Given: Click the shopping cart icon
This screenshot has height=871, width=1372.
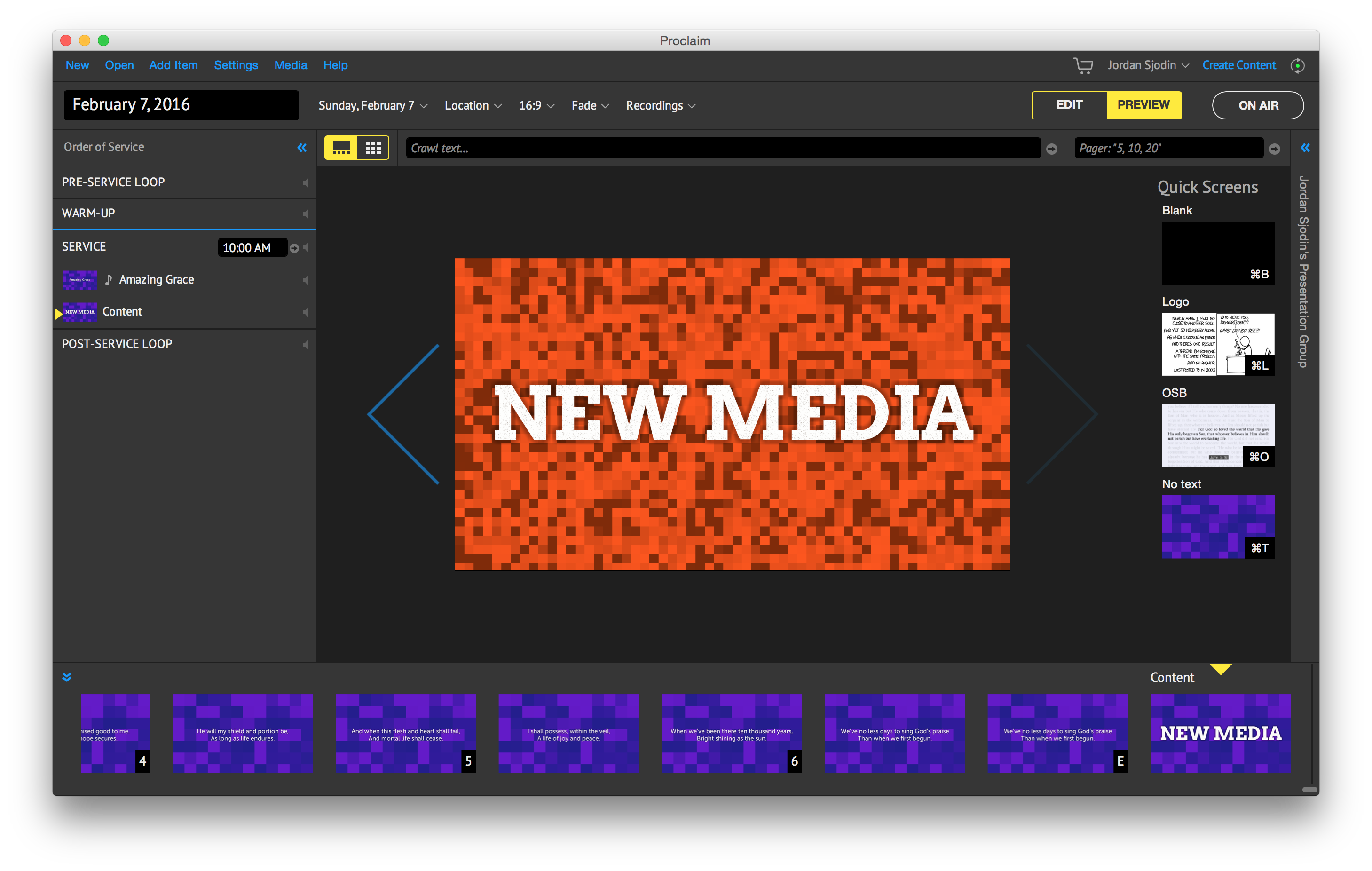Looking at the screenshot, I should 1082,65.
